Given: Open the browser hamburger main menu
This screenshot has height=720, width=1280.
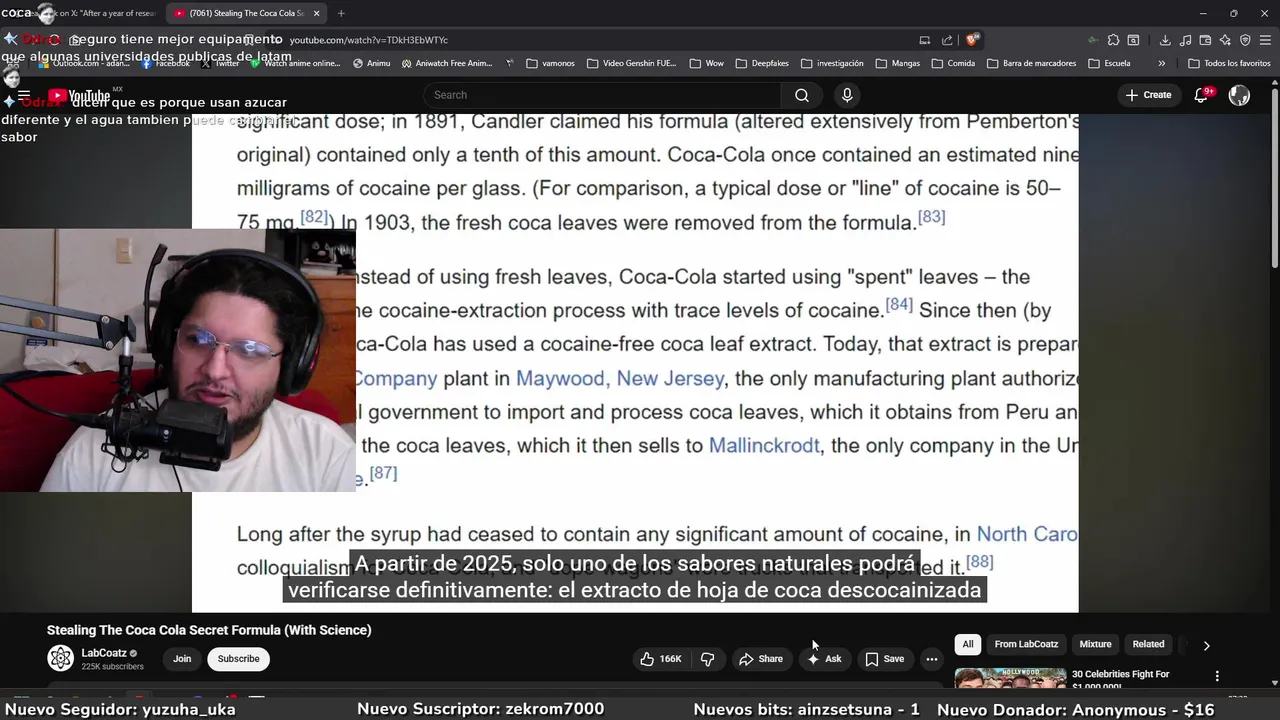Looking at the screenshot, I should [1265, 40].
